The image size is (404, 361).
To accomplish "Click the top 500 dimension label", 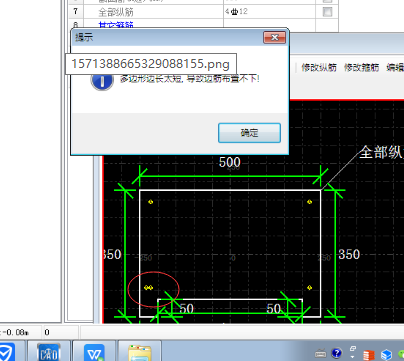I will point(230,162).
